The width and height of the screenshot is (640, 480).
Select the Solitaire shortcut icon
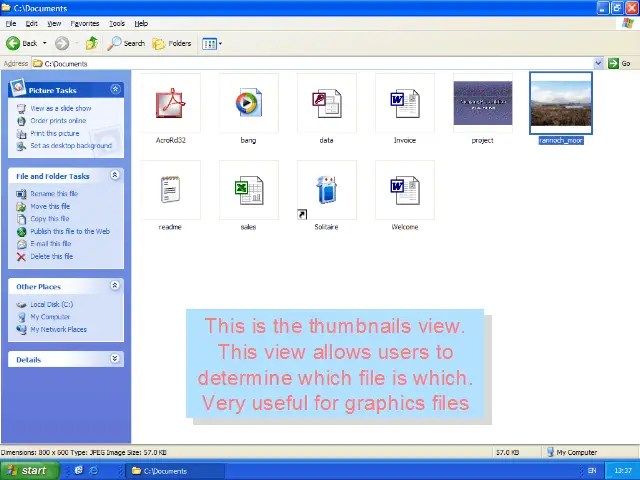(x=326, y=190)
